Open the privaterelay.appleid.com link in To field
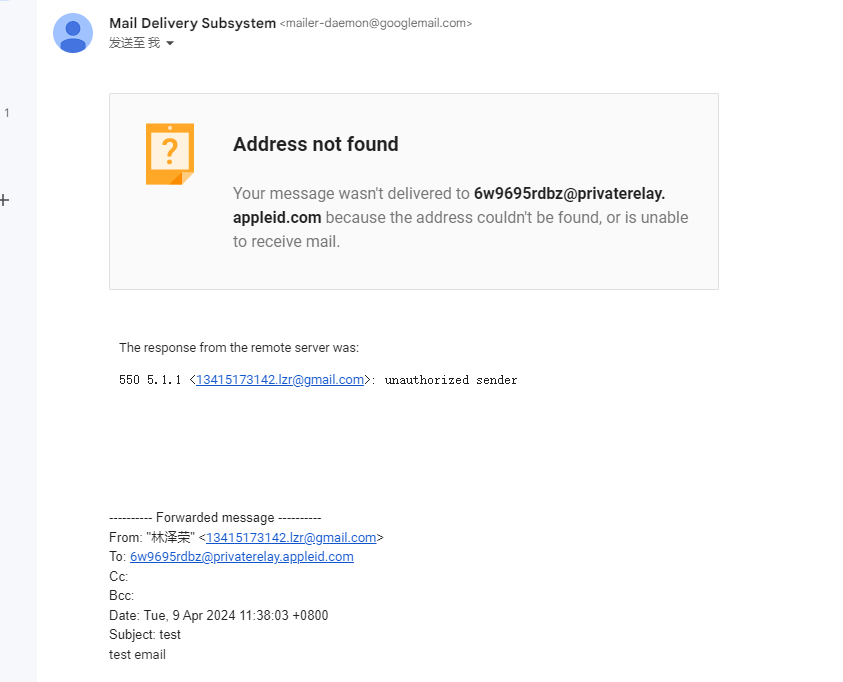 pyautogui.click(x=241, y=557)
